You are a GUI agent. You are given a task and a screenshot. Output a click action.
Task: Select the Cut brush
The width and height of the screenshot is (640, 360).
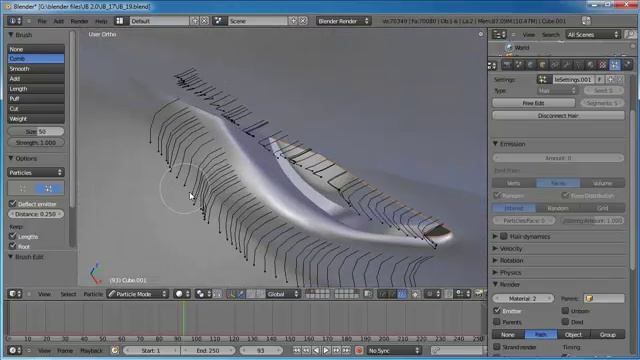click(36, 109)
